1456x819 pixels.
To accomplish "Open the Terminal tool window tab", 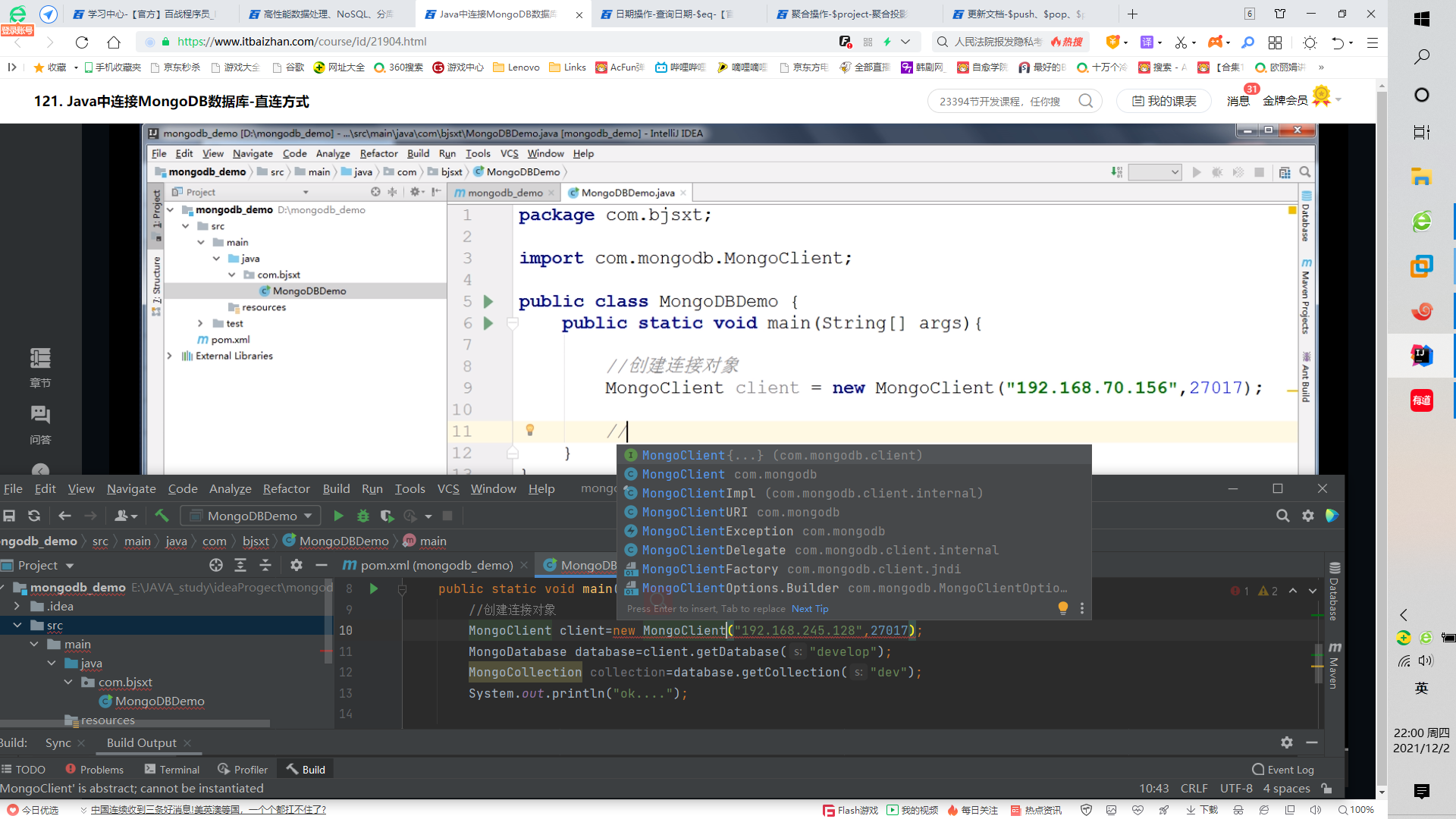I will 172,769.
